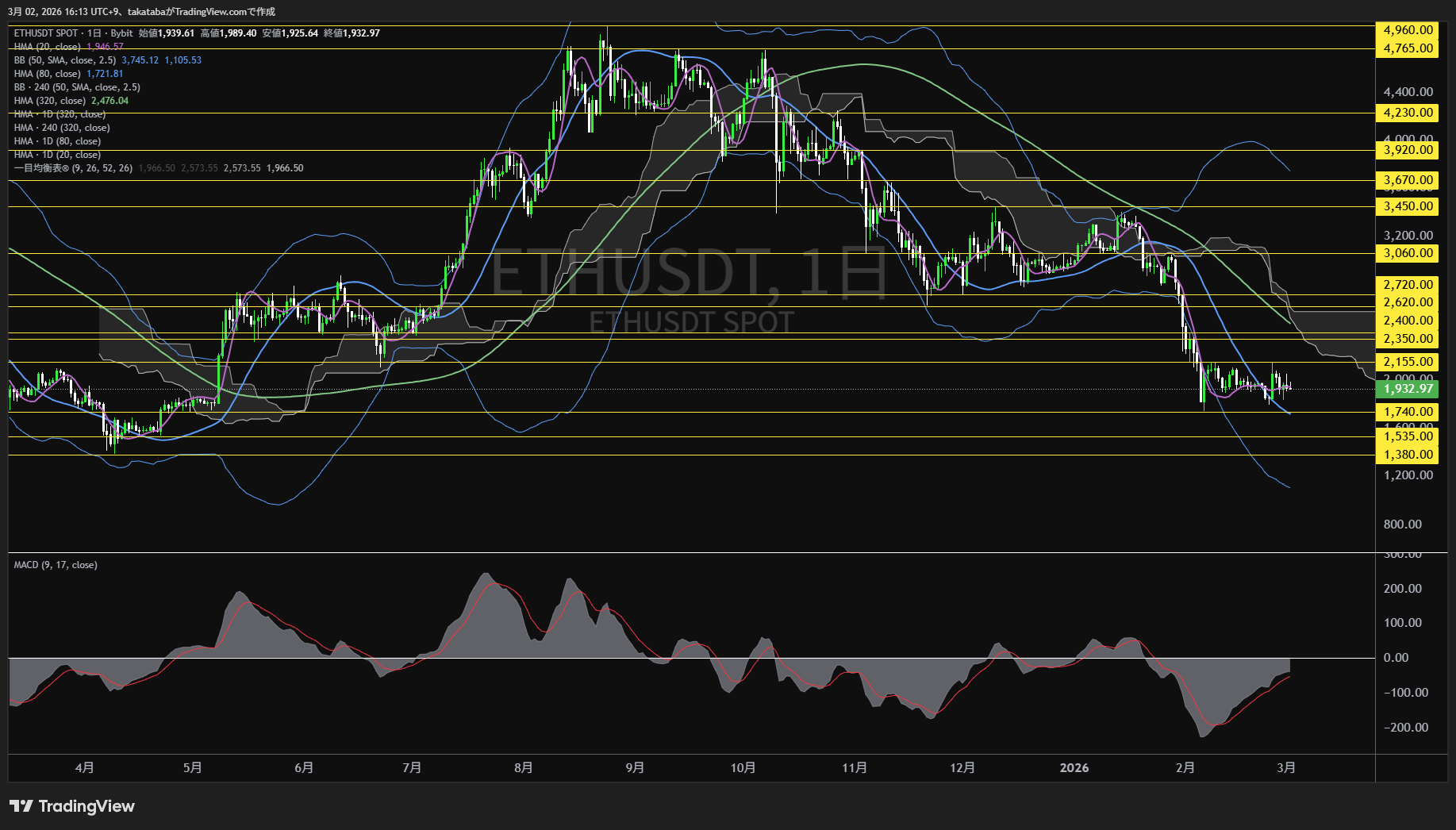1456x830 pixels.
Task: Click the green current price label 1,932.97
Action: pyautogui.click(x=1408, y=389)
